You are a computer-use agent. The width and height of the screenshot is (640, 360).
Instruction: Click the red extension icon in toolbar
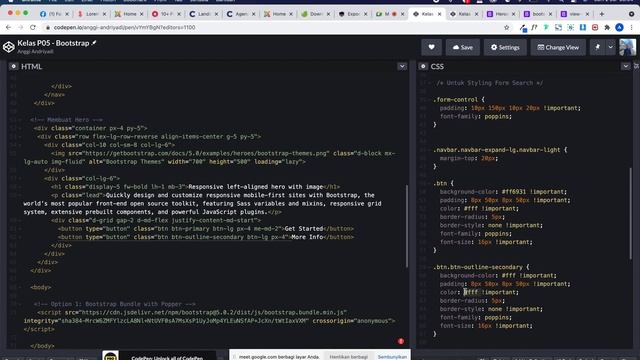coord(595,27)
